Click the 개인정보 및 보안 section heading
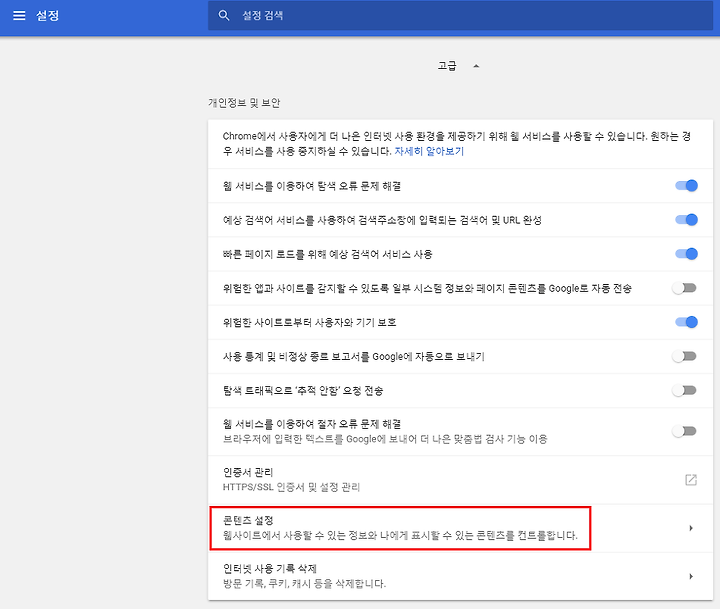 tap(244, 102)
